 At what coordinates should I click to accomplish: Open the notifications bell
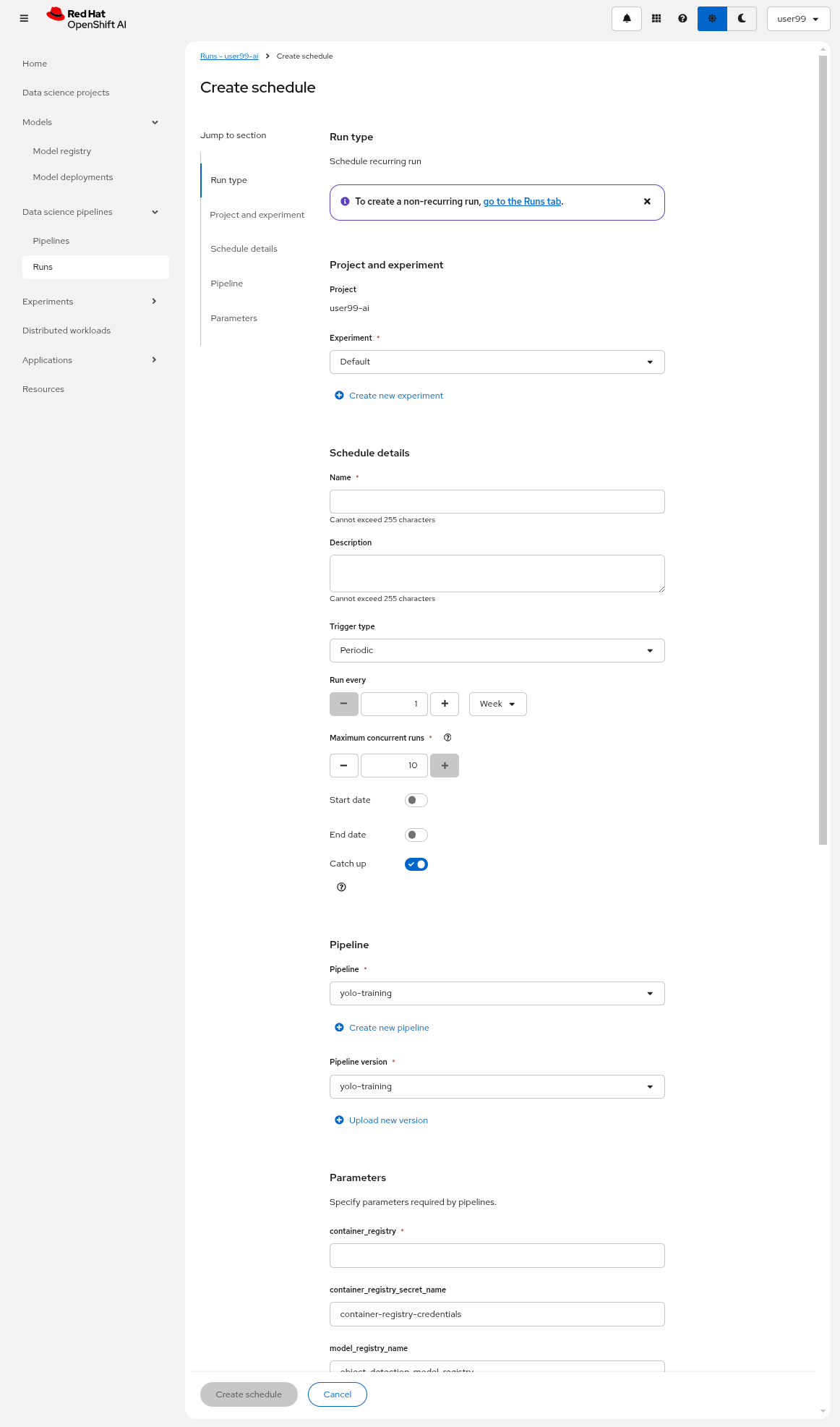coord(627,19)
